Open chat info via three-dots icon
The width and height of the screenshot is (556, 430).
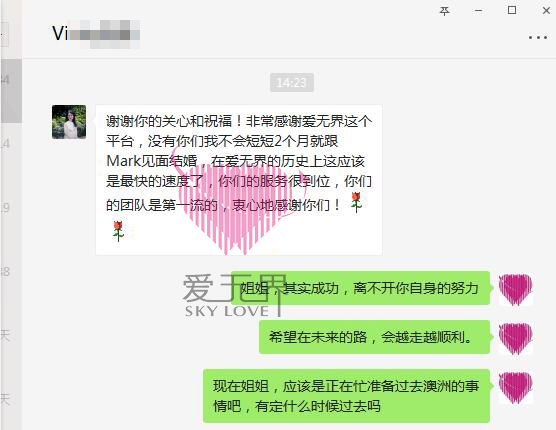click(538, 37)
